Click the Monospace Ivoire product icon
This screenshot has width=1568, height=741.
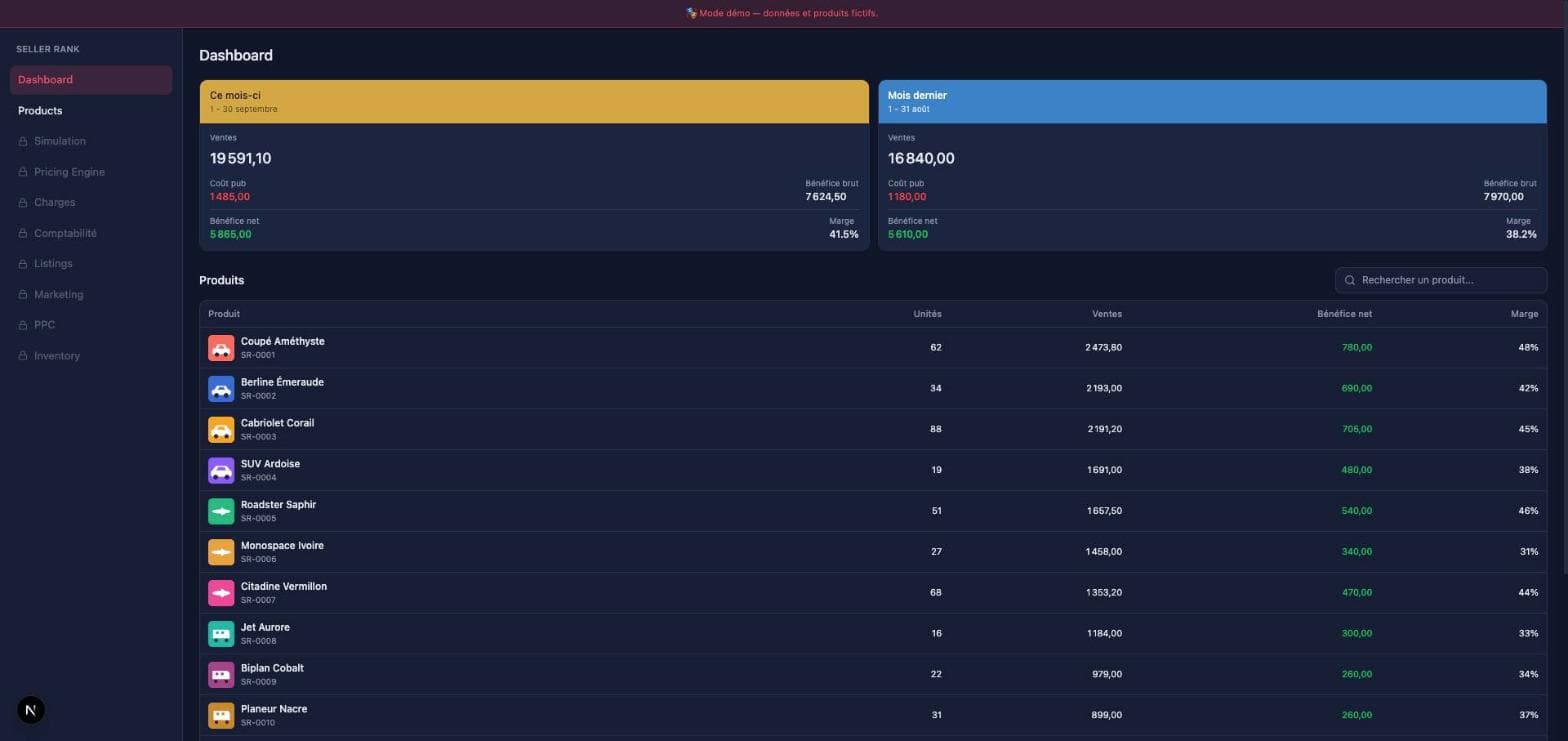(221, 552)
